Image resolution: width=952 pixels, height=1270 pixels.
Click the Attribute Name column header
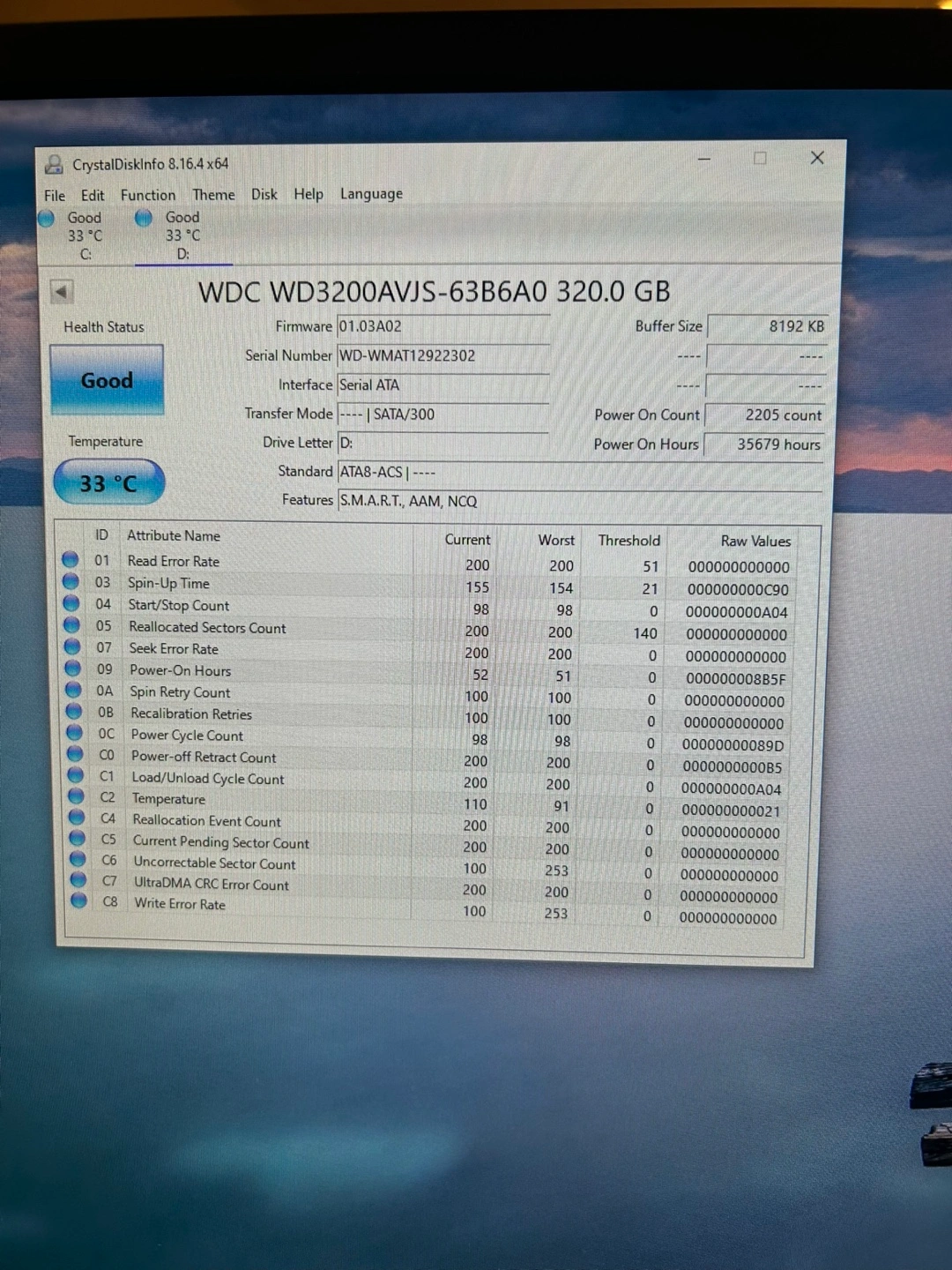pos(174,535)
